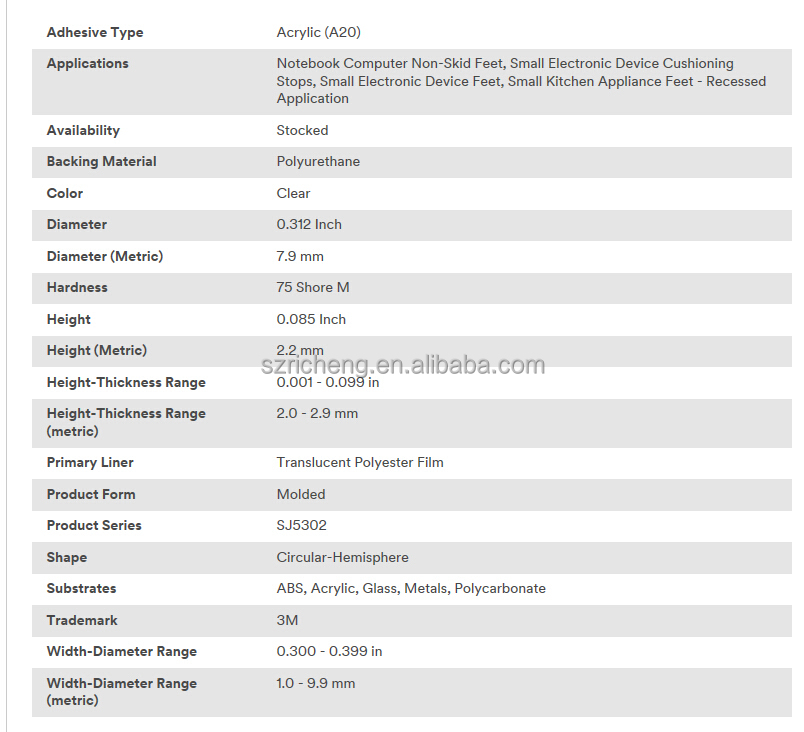Select the 'Height (Metric)' label
This screenshot has height=732, width=804.
pyautogui.click(x=96, y=351)
